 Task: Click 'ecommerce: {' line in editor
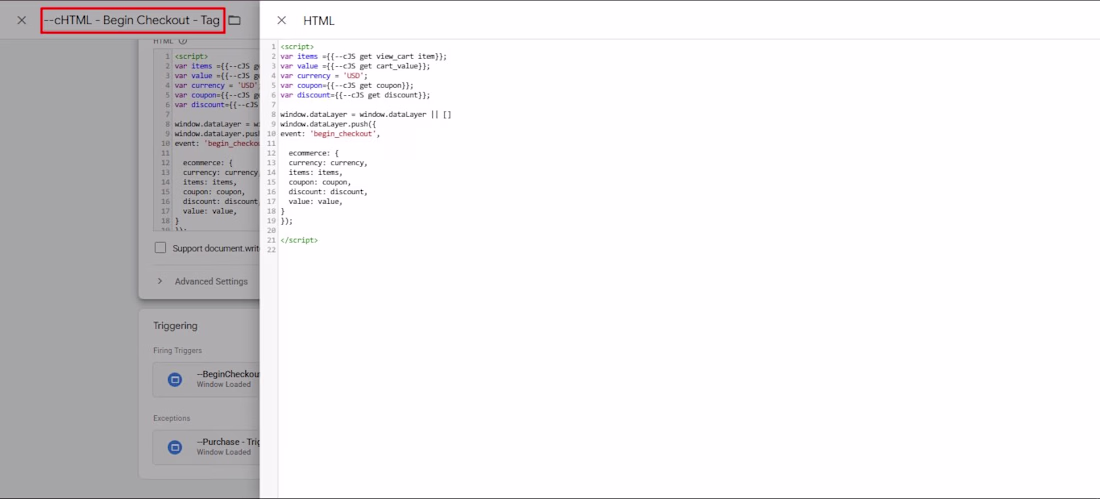(x=314, y=153)
